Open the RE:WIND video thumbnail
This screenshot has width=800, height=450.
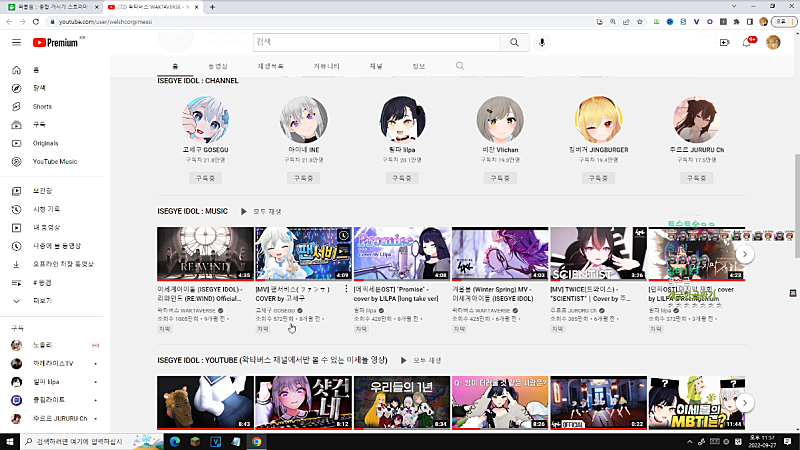205,254
